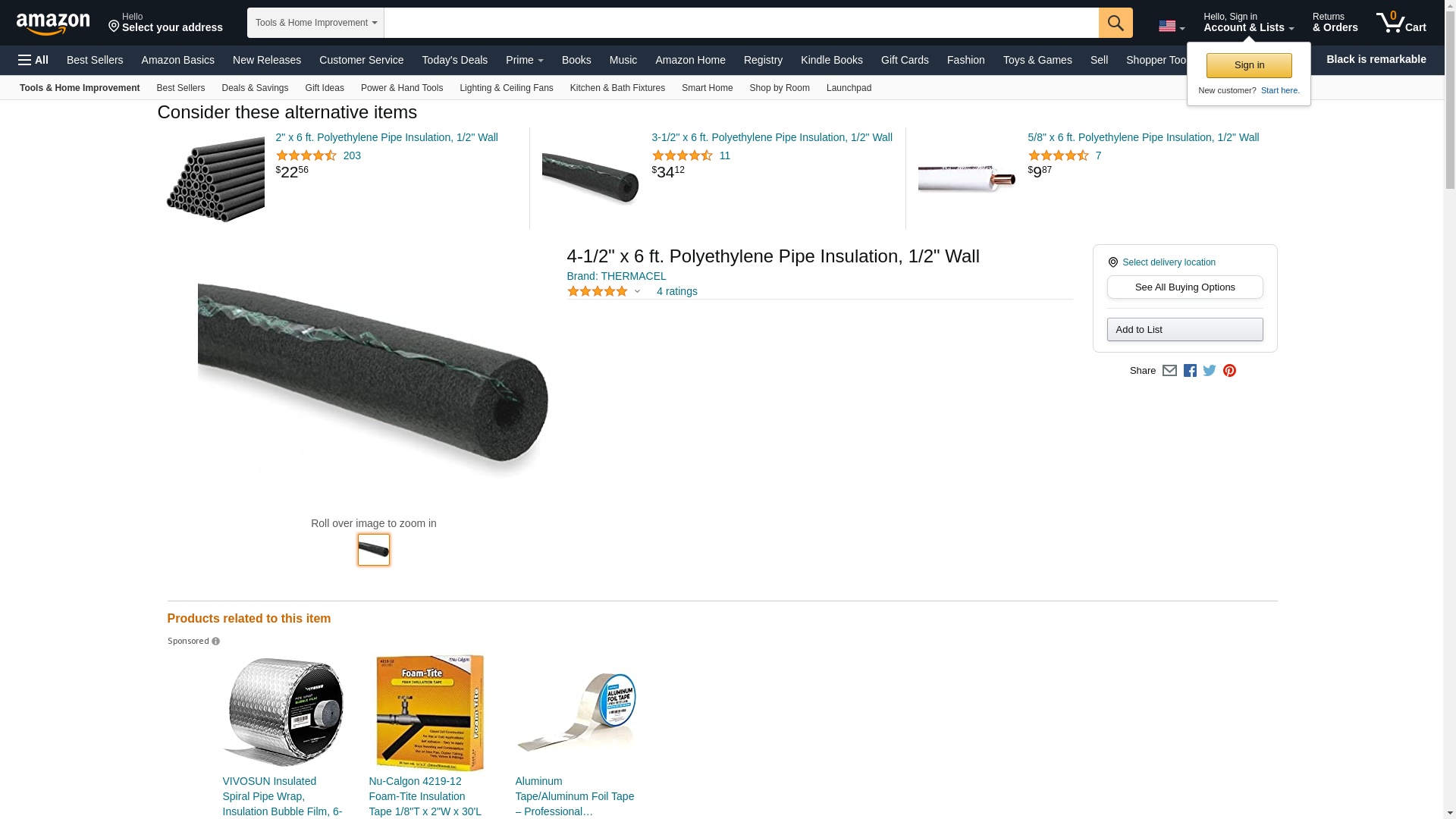
Task: Click the yellow Sign in button
Action: (1249, 65)
